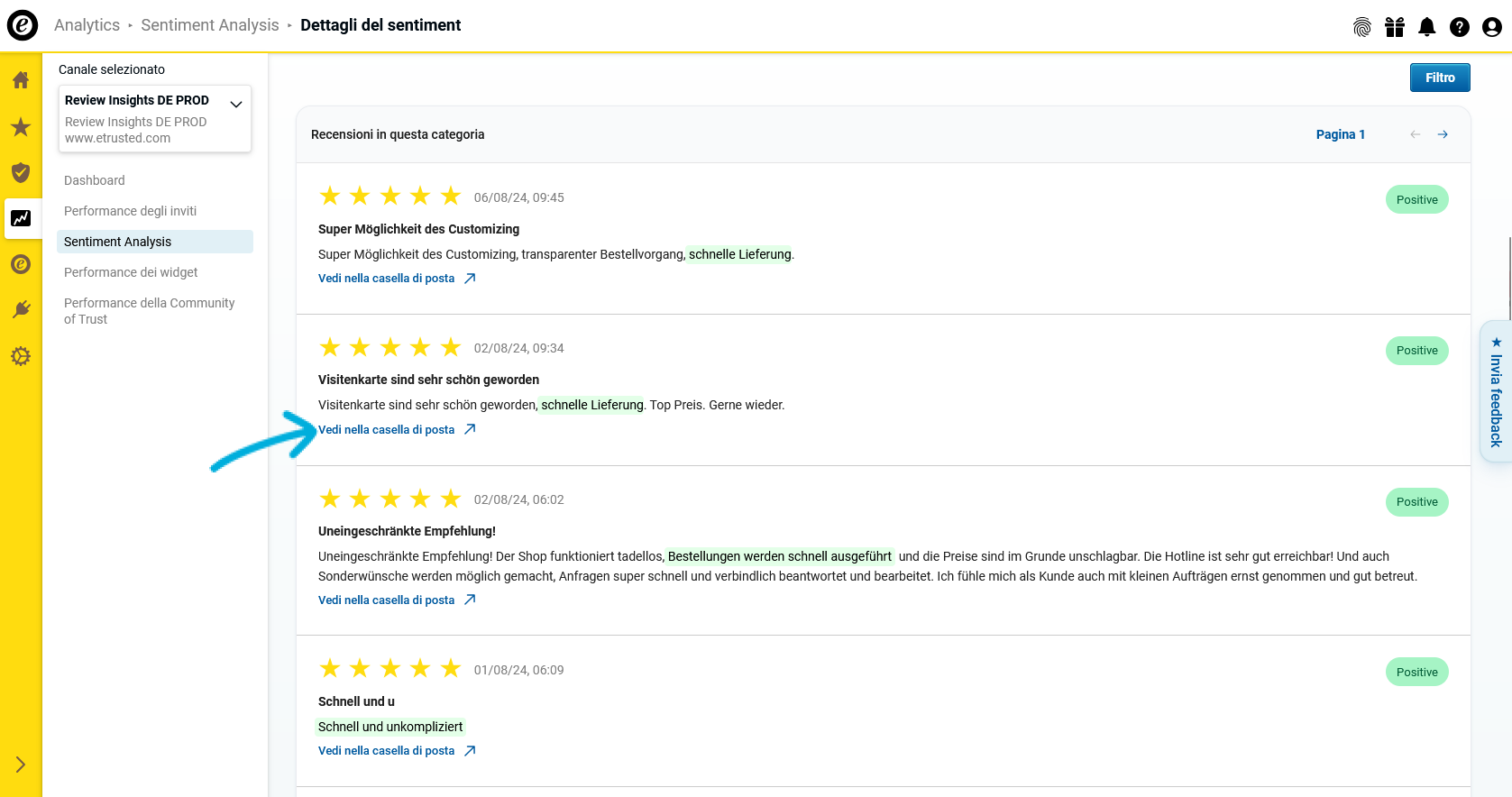The width and height of the screenshot is (1512, 797).
Task: Open the gear settings sidebar icon
Action: pyautogui.click(x=21, y=356)
